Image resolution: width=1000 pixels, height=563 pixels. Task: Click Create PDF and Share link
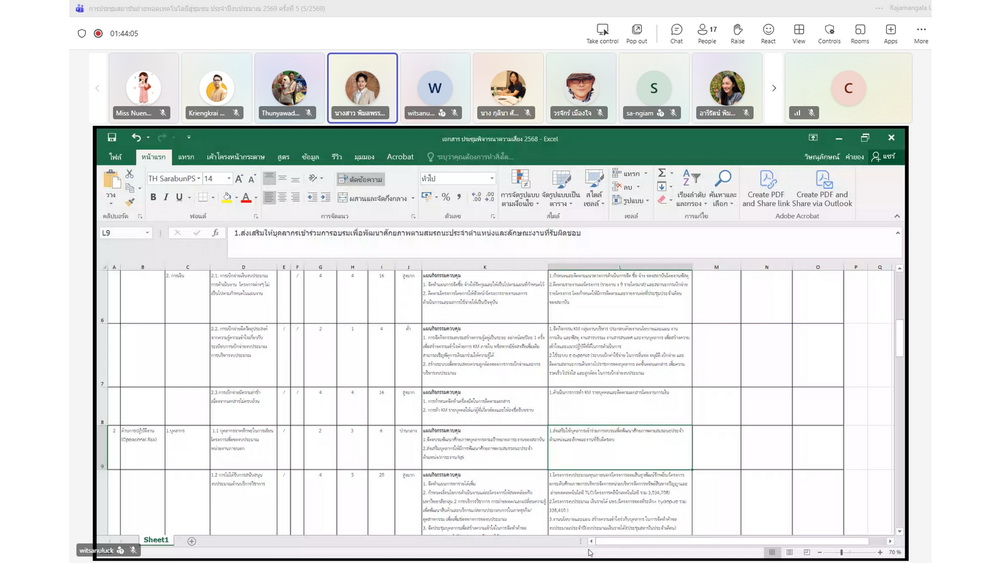(x=766, y=188)
